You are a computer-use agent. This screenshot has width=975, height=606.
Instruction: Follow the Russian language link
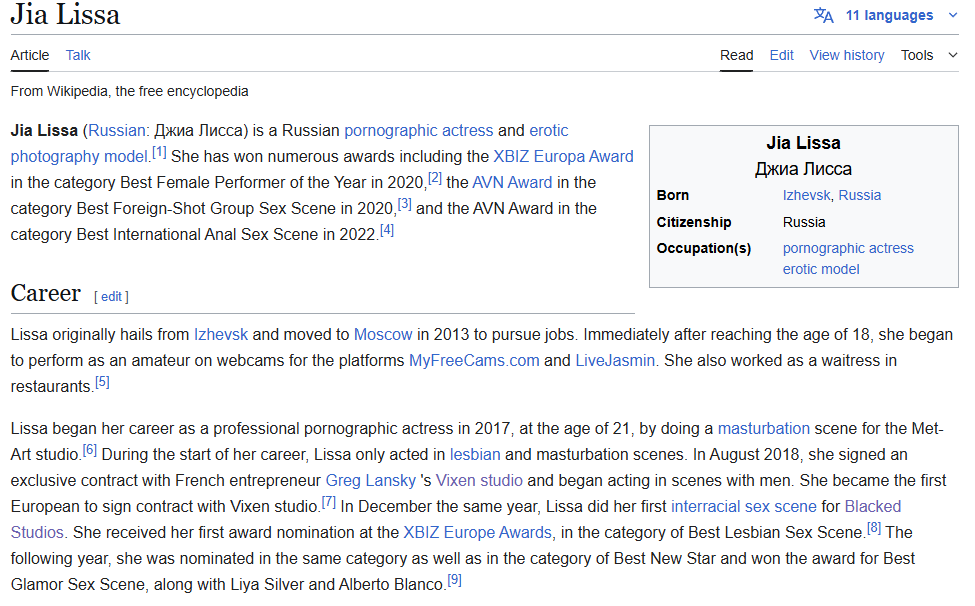pyautogui.click(x=117, y=131)
